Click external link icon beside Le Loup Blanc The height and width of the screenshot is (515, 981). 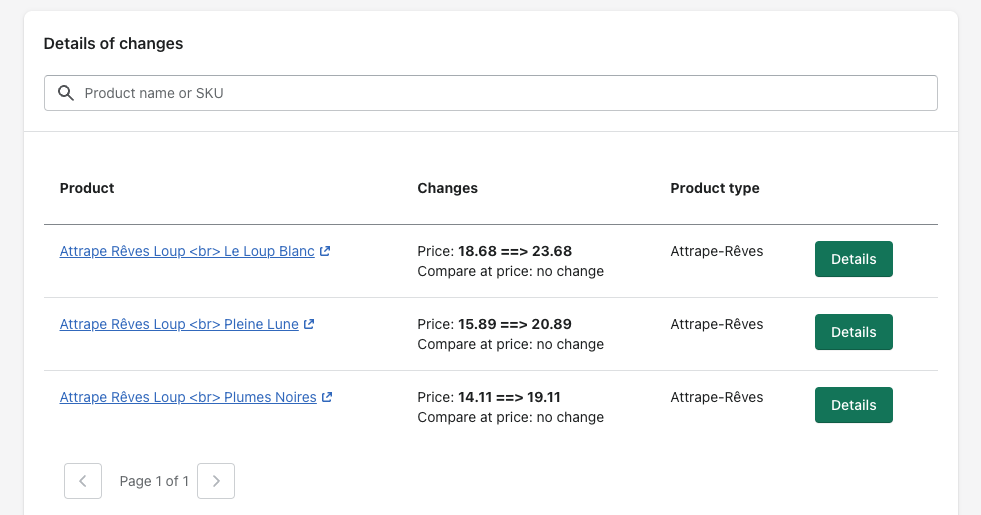point(325,251)
